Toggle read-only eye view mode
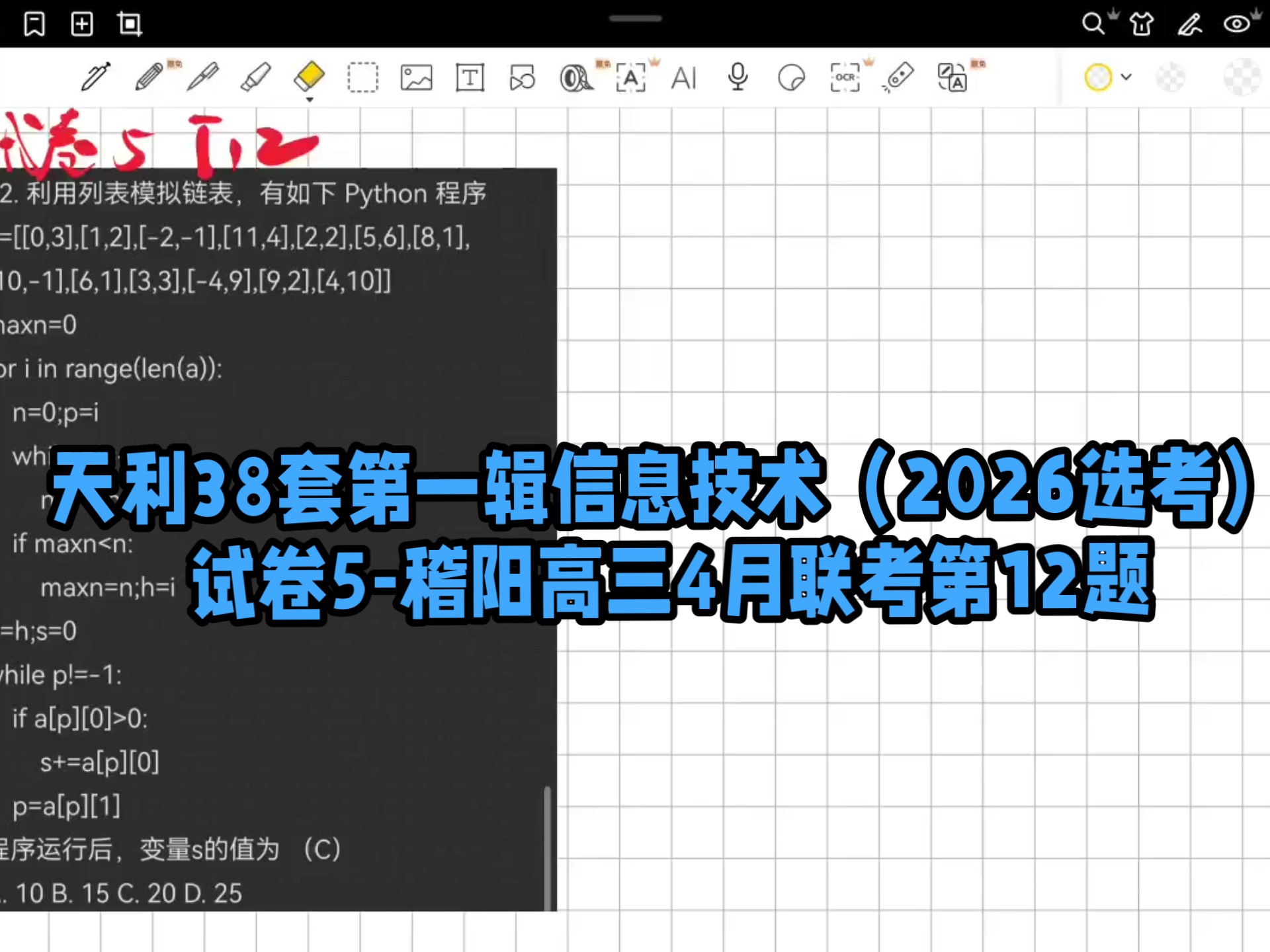Viewport: 1270px width, 952px height. (1237, 24)
